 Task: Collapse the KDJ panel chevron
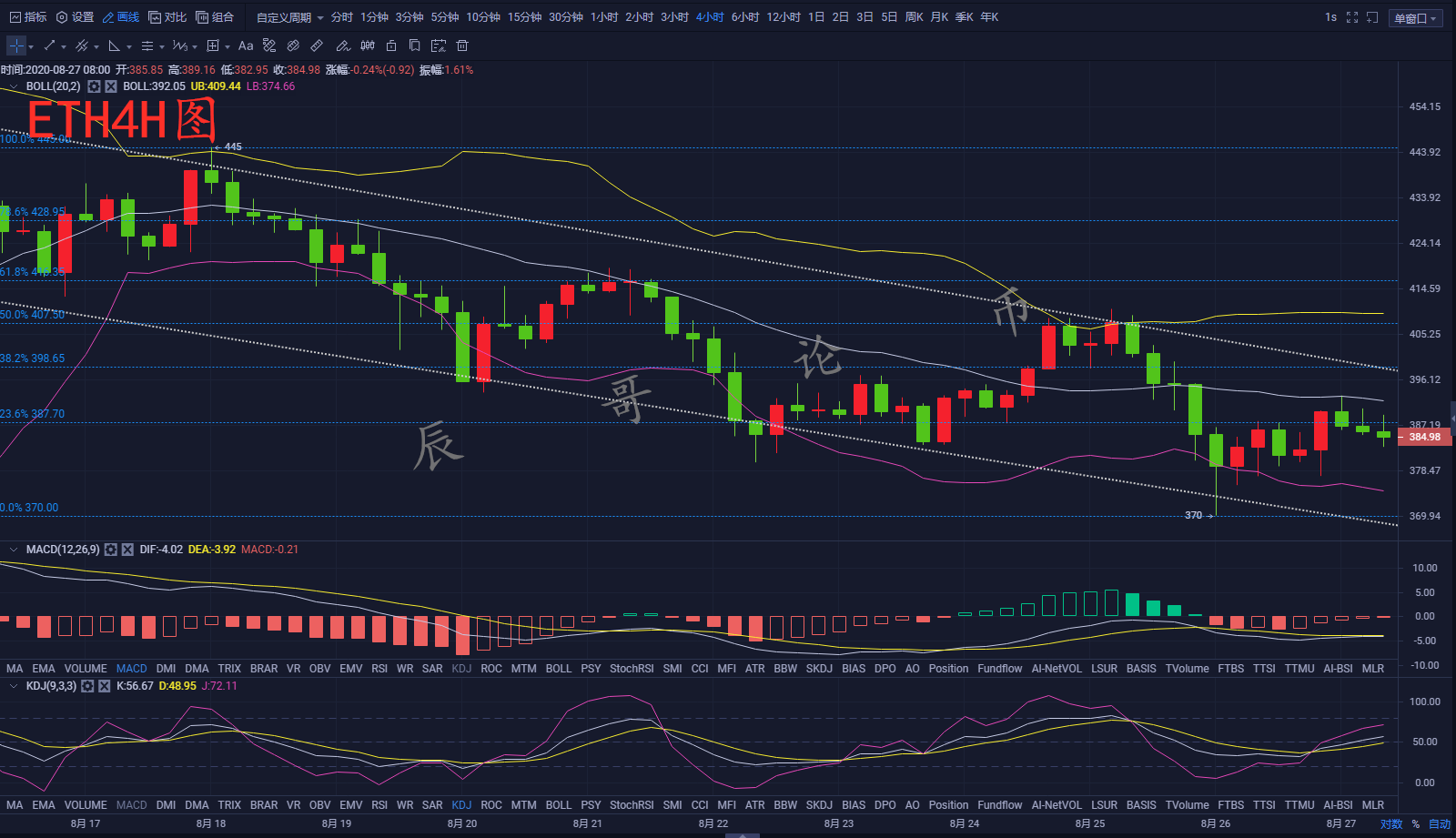(x=14, y=686)
